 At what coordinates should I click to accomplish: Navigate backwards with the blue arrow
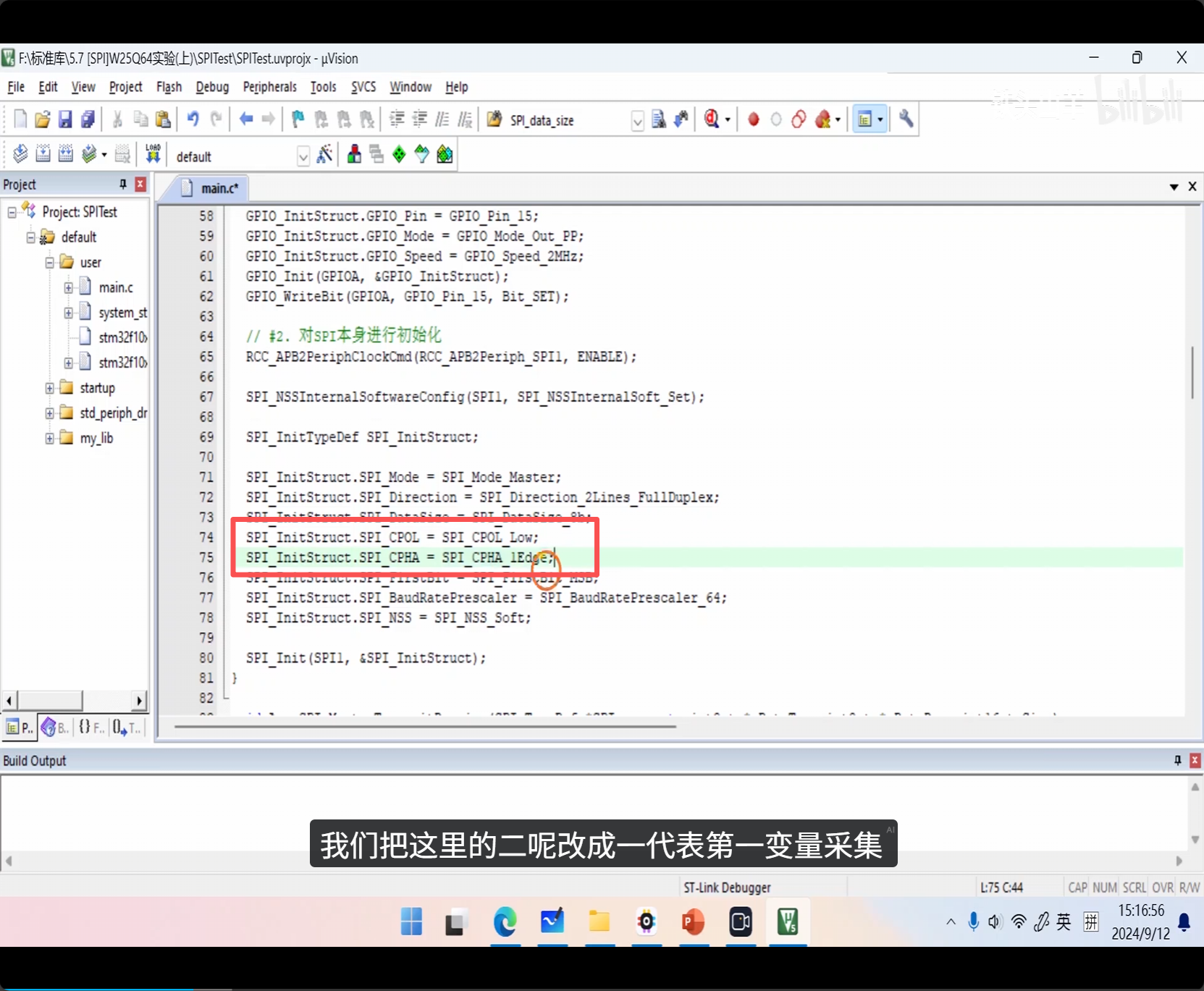click(x=246, y=119)
